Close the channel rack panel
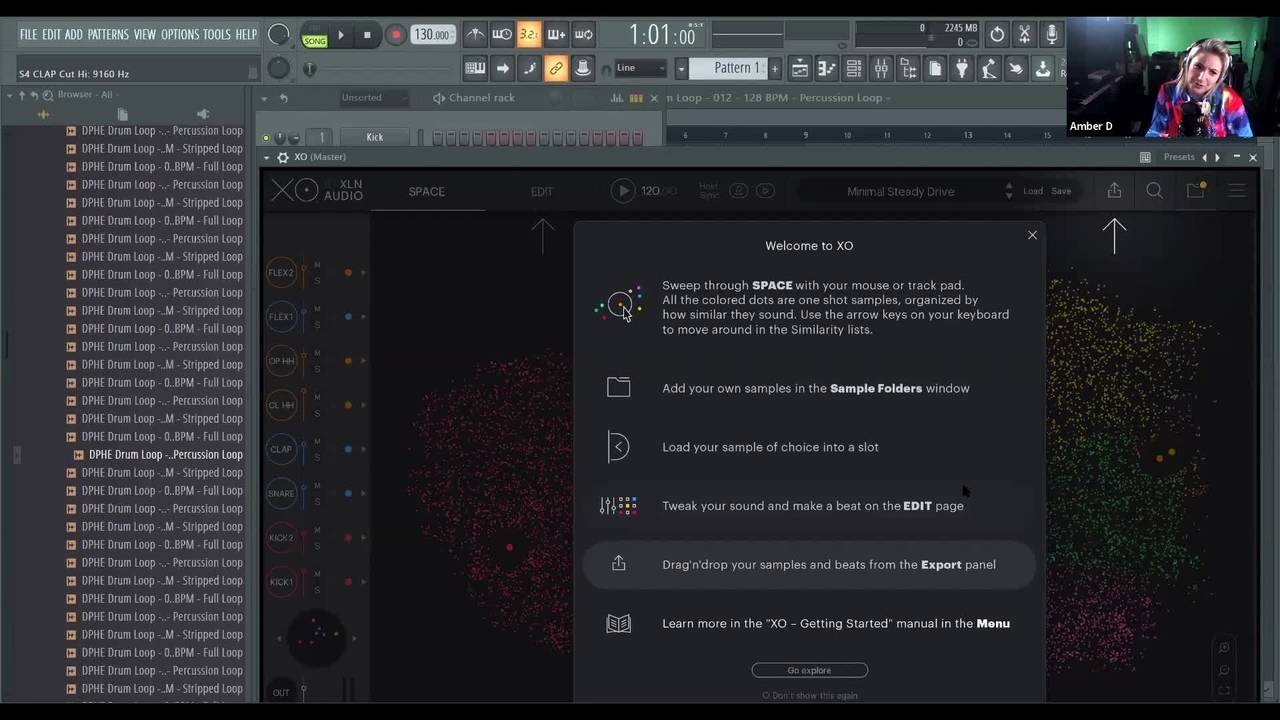Viewport: 1280px width, 720px height. (654, 98)
